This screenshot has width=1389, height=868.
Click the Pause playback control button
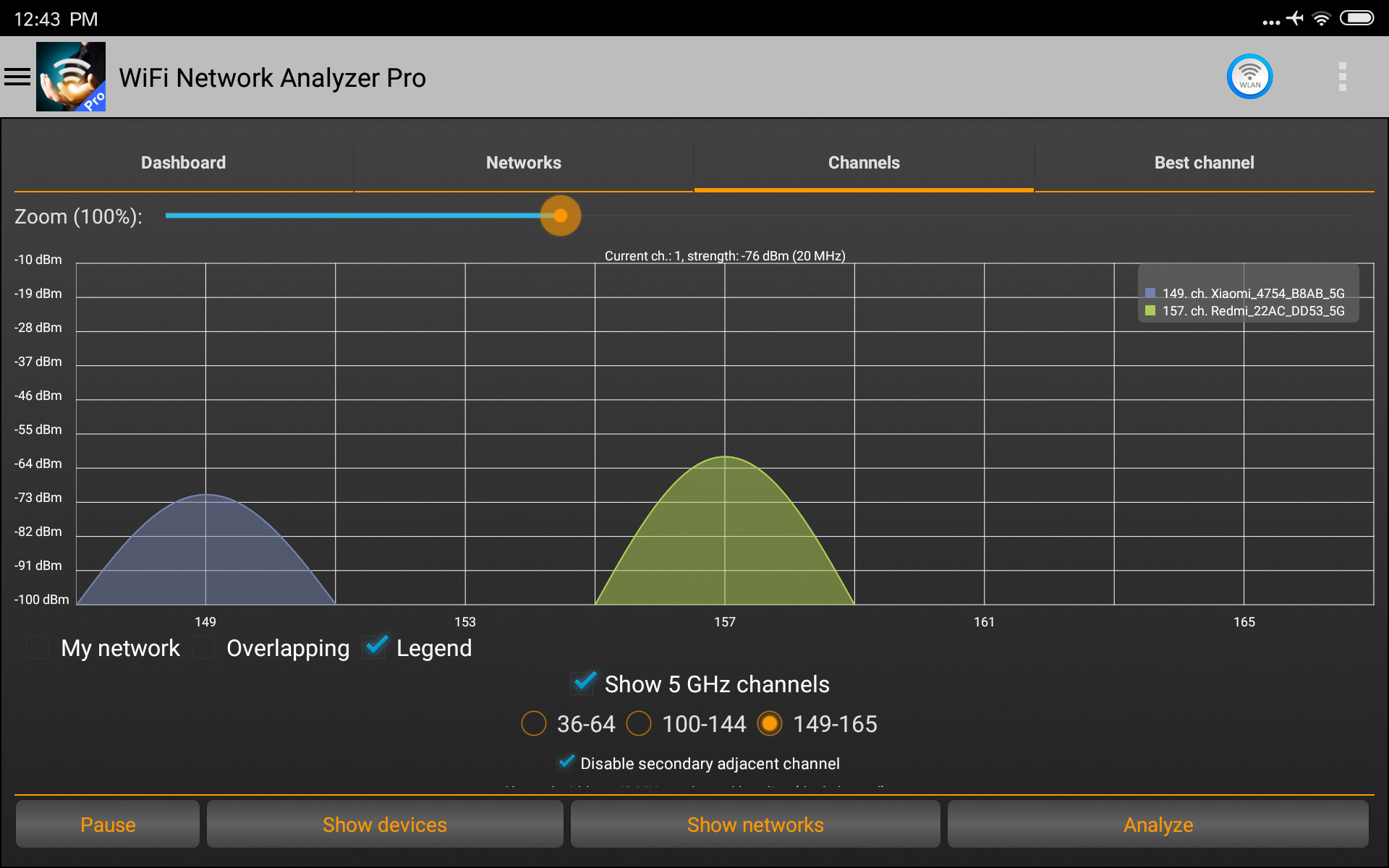107,825
